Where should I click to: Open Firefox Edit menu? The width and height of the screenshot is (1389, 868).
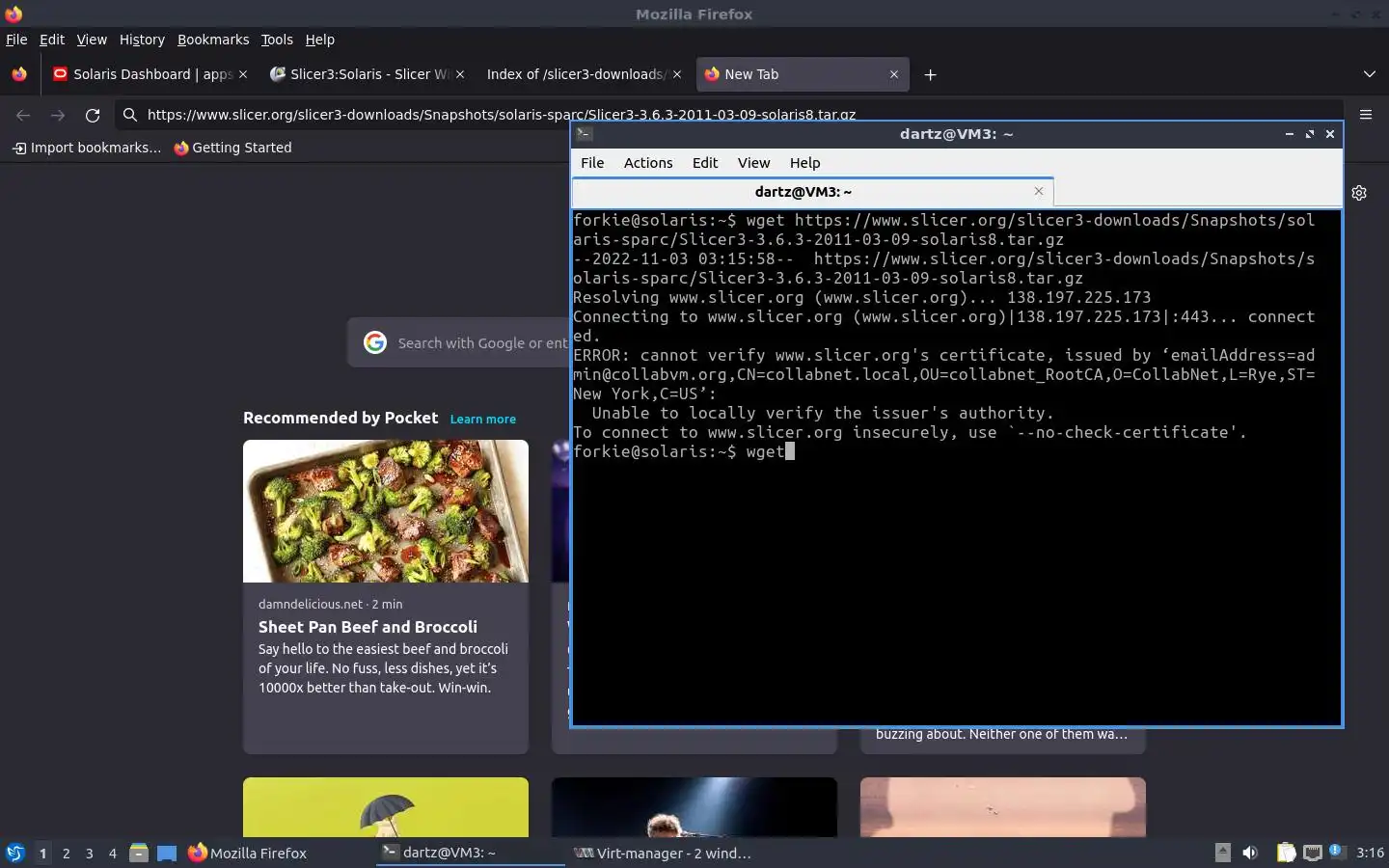tap(52, 40)
